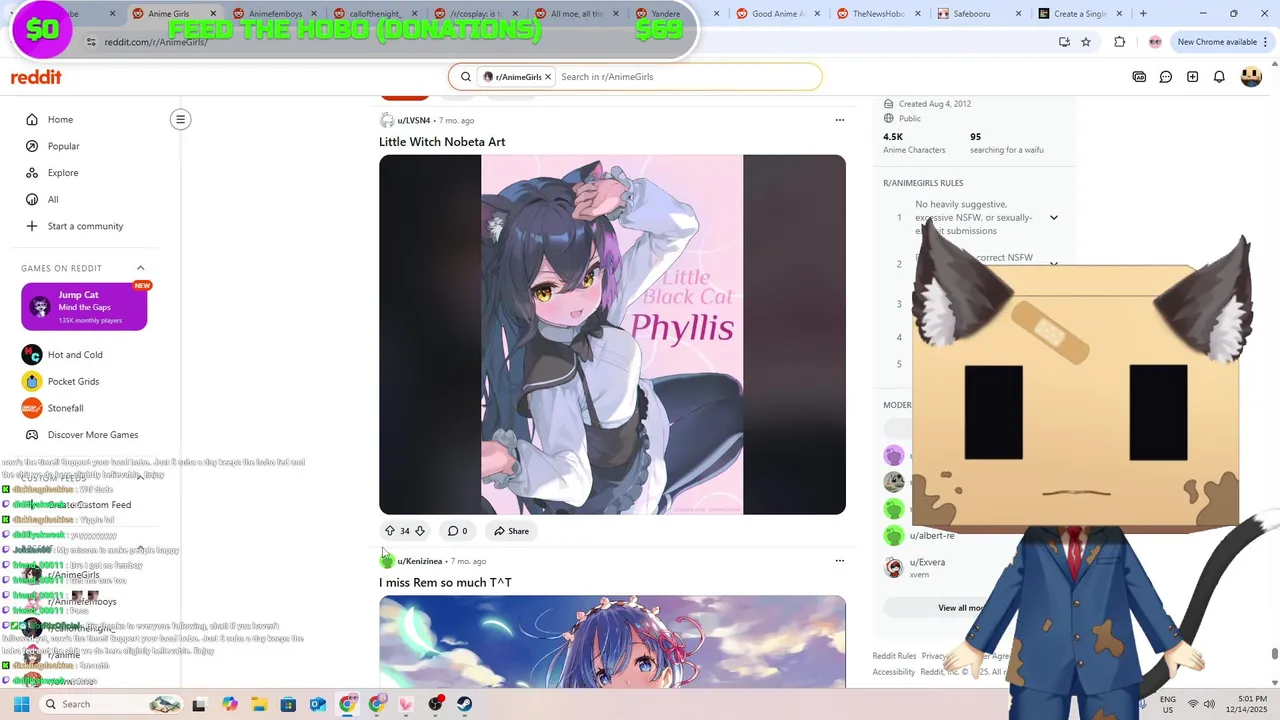This screenshot has height=720, width=1280.
Task: Launch the Jump Cat game
Action: pos(84,307)
